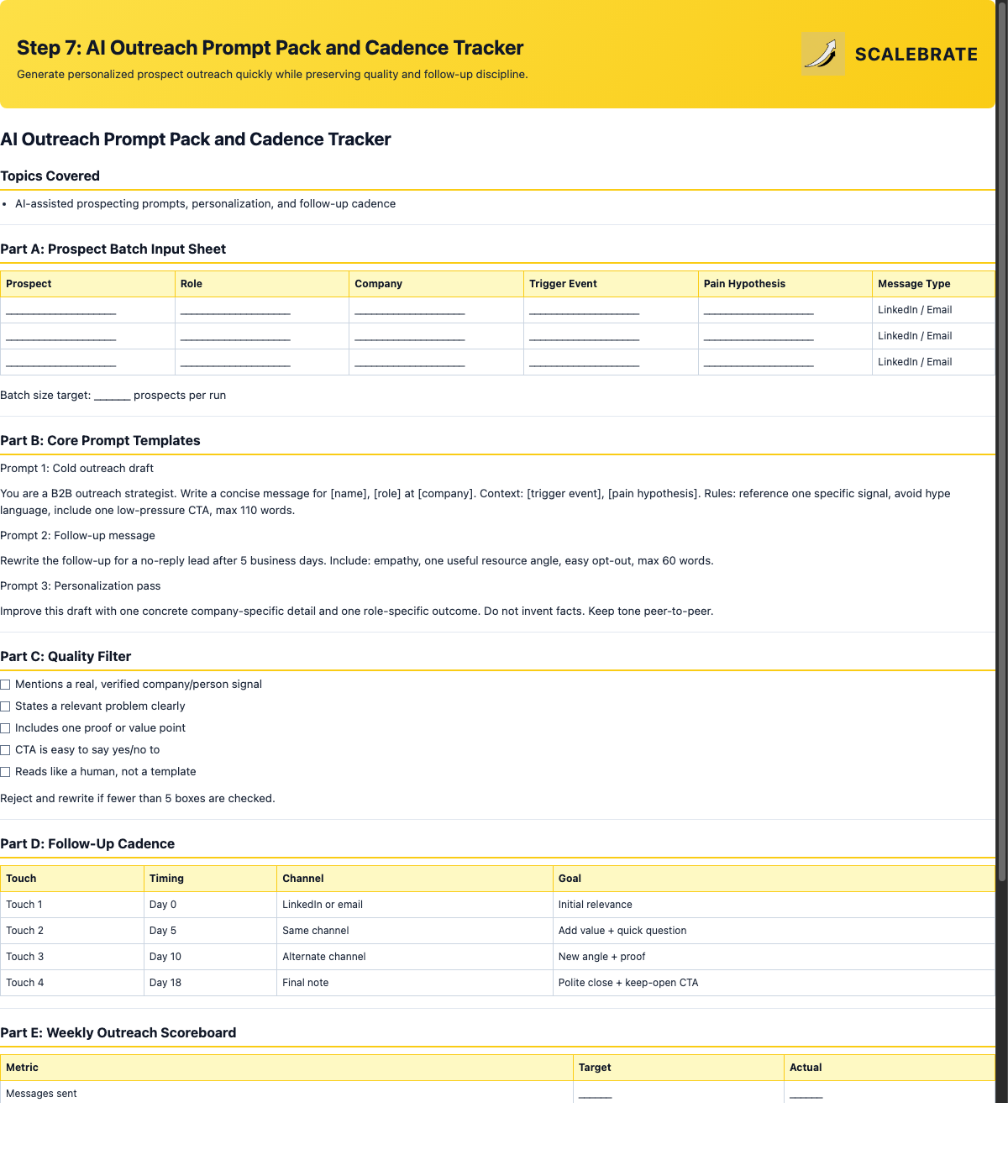The height and width of the screenshot is (1176, 1008).
Task: Click 'Step 7: AI Outreach Prompt Pack' header title
Action: click(x=270, y=48)
